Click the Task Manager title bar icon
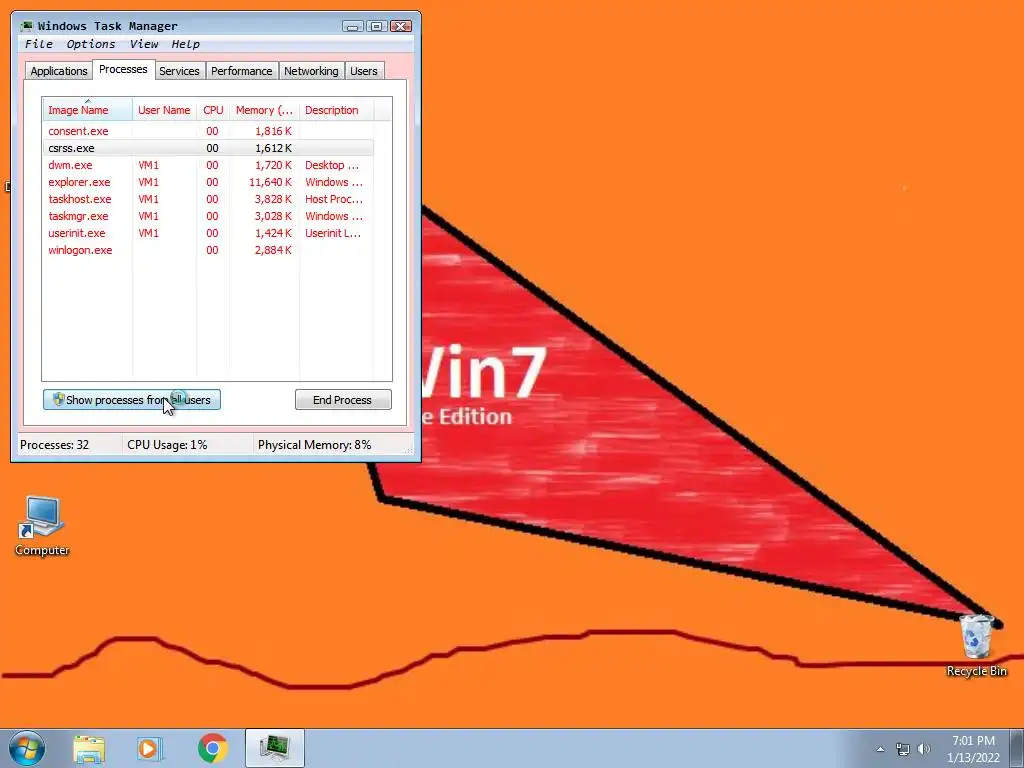The width and height of the screenshot is (1024, 768). [x=27, y=26]
